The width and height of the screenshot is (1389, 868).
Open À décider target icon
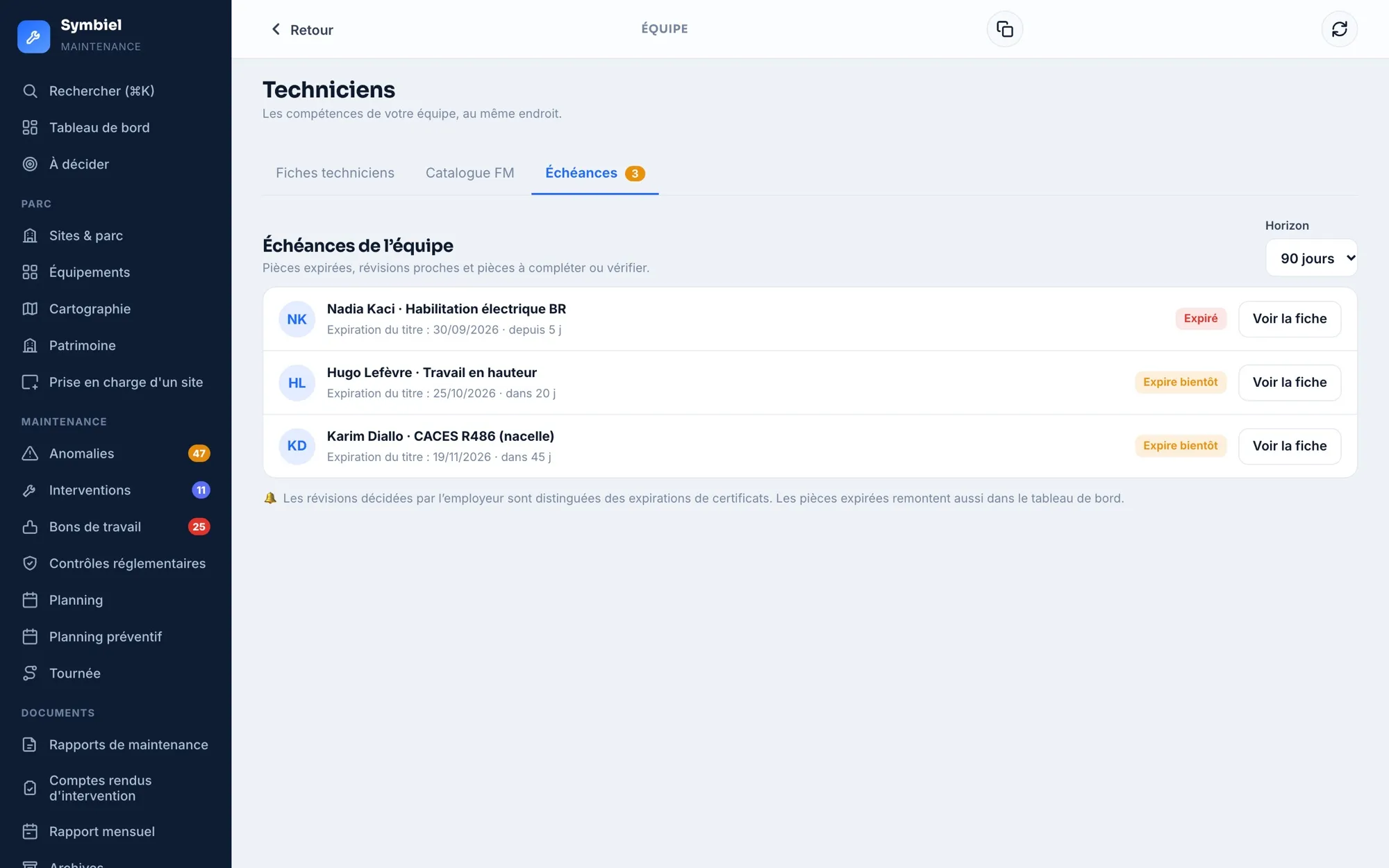(x=30, y=165)
